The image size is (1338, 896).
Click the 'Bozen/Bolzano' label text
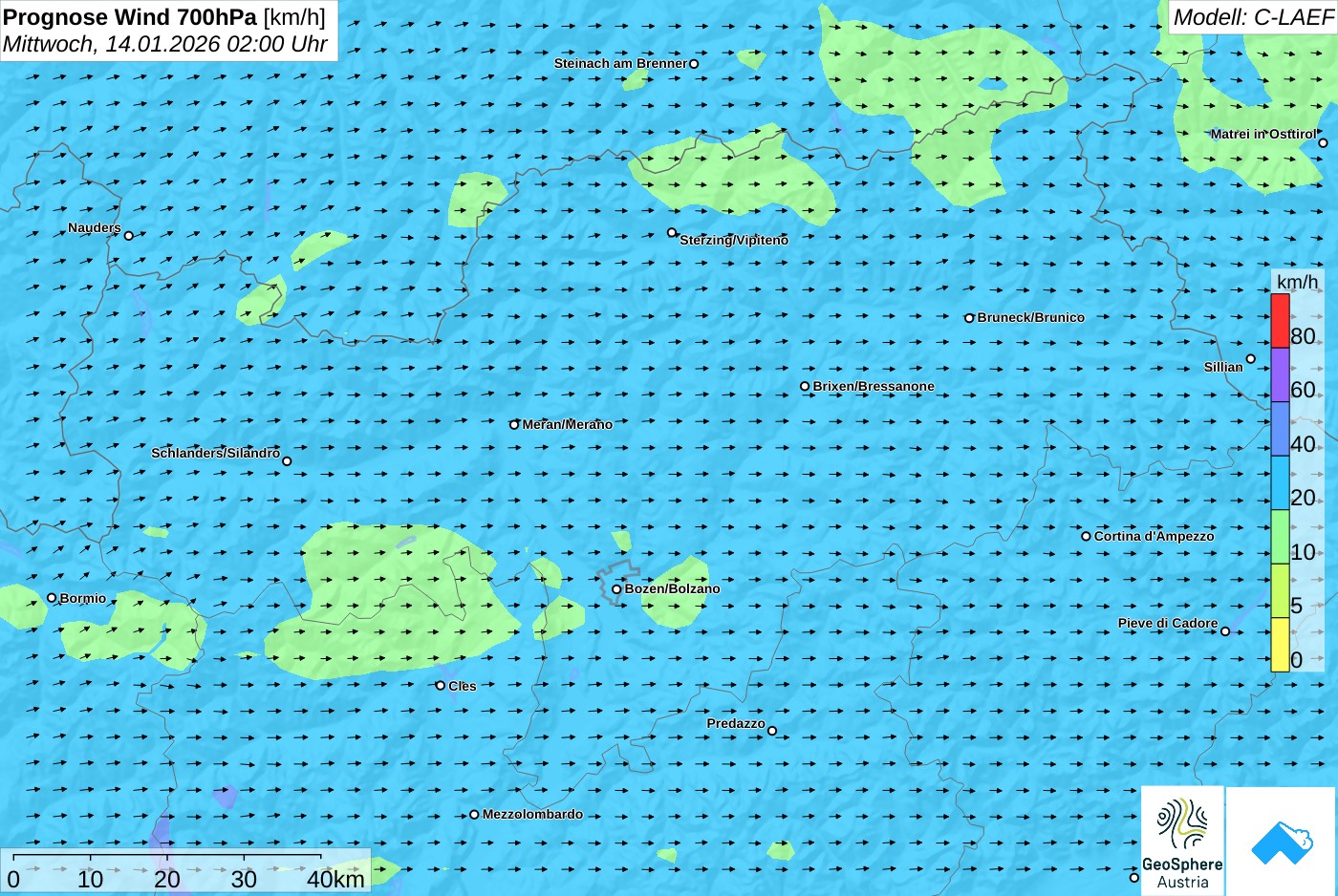point(672,588)
